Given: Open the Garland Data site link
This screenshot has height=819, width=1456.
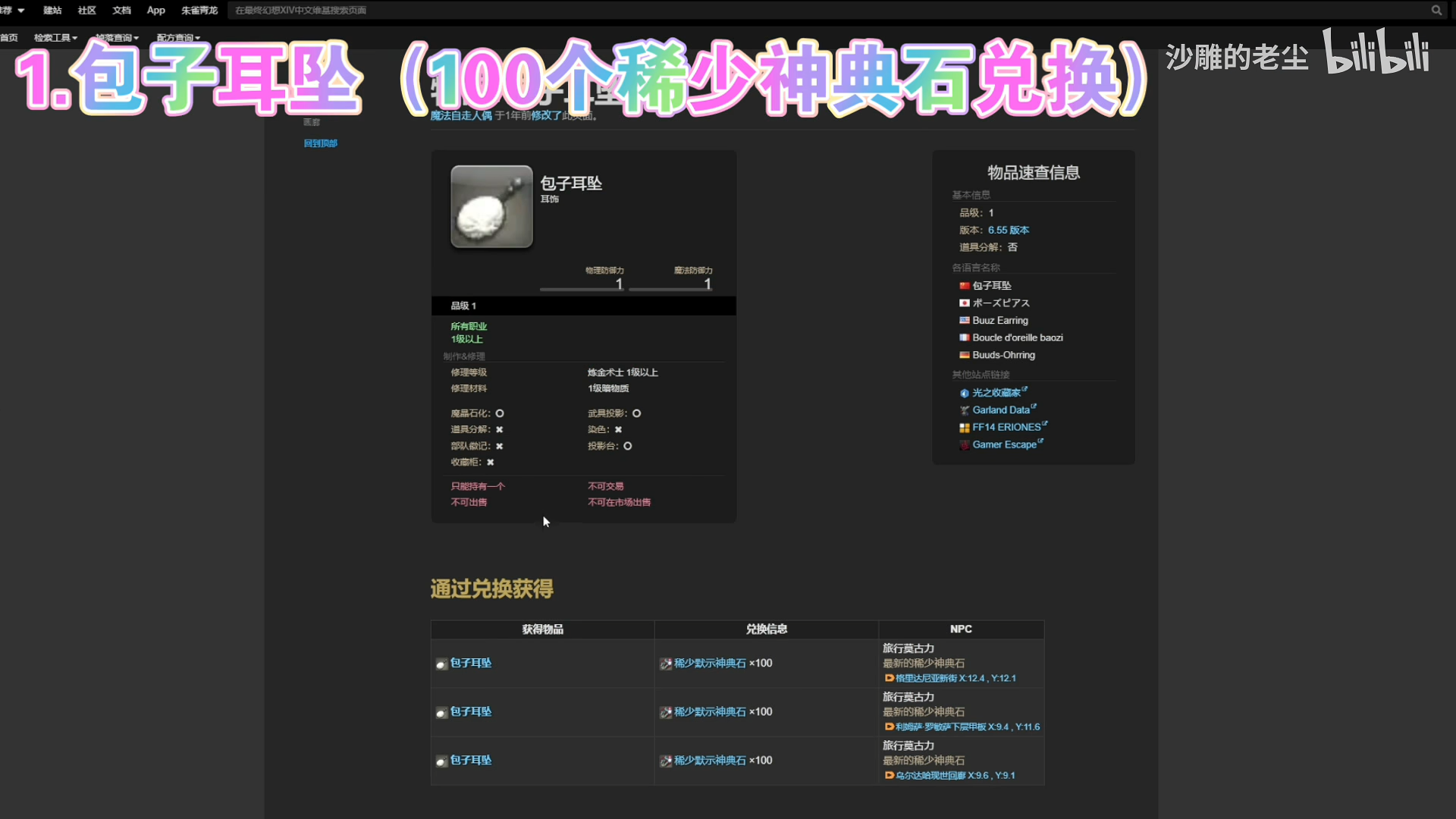Looking at the screenshot, I should coord(1000,410).
